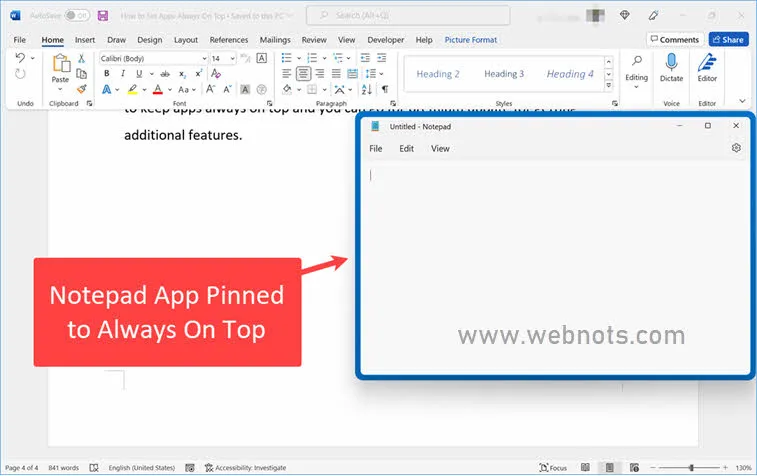Select the Format Painter brush

click(82, 89)
